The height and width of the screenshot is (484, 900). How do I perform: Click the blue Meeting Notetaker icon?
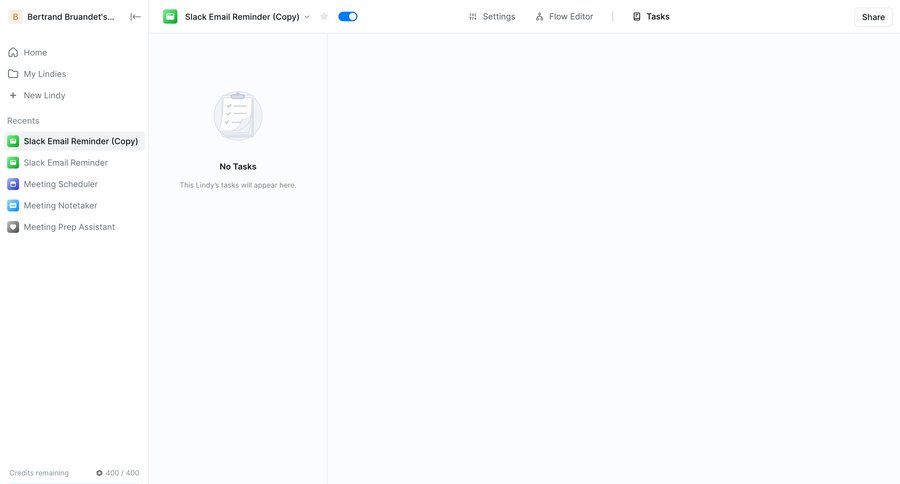pyautogui.click(x=13, y=206)
